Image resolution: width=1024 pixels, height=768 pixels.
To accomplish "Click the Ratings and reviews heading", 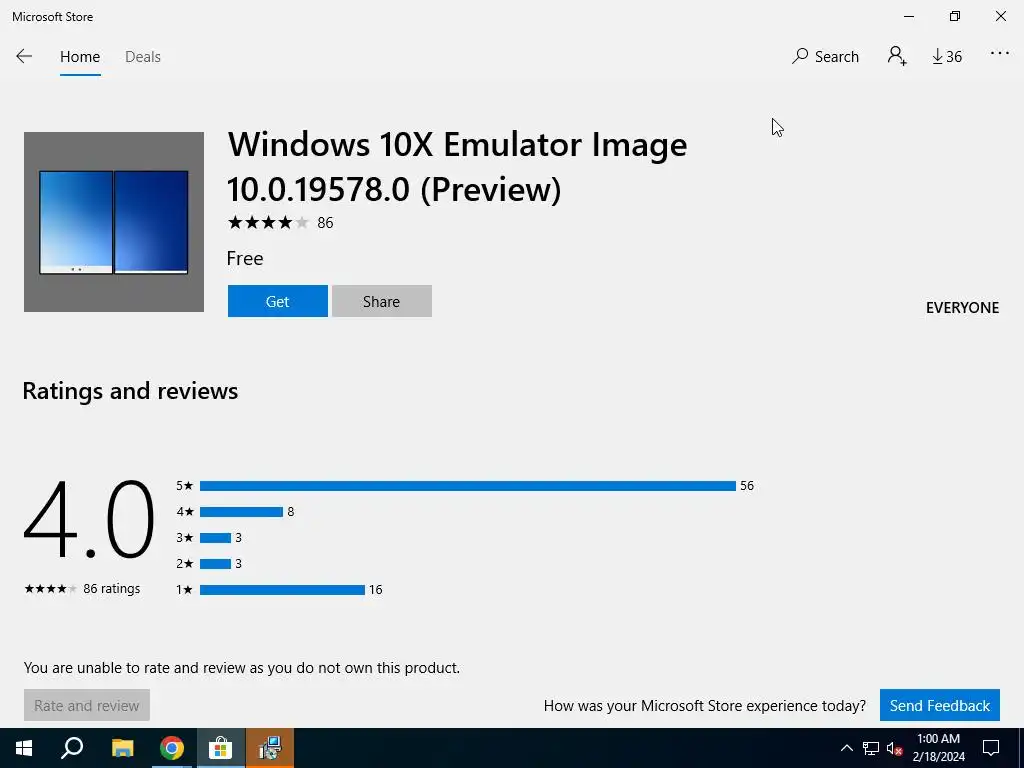I will point(130,391).
